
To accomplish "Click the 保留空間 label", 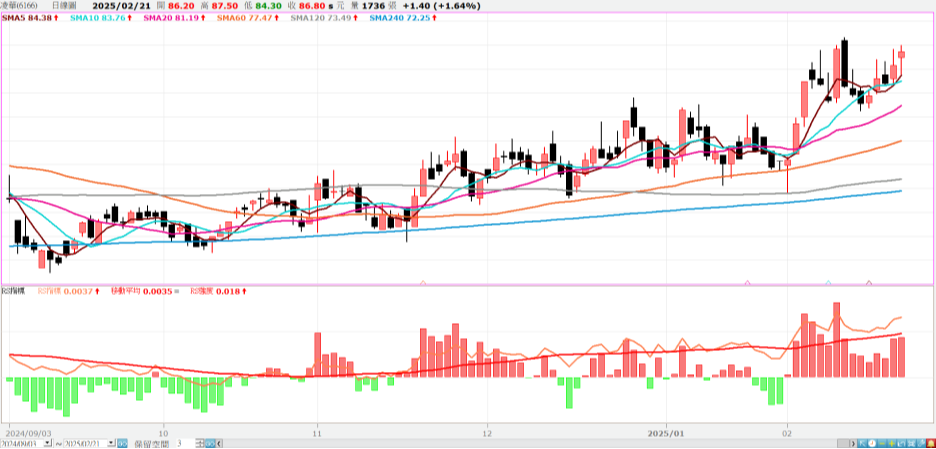I will 152,444.
